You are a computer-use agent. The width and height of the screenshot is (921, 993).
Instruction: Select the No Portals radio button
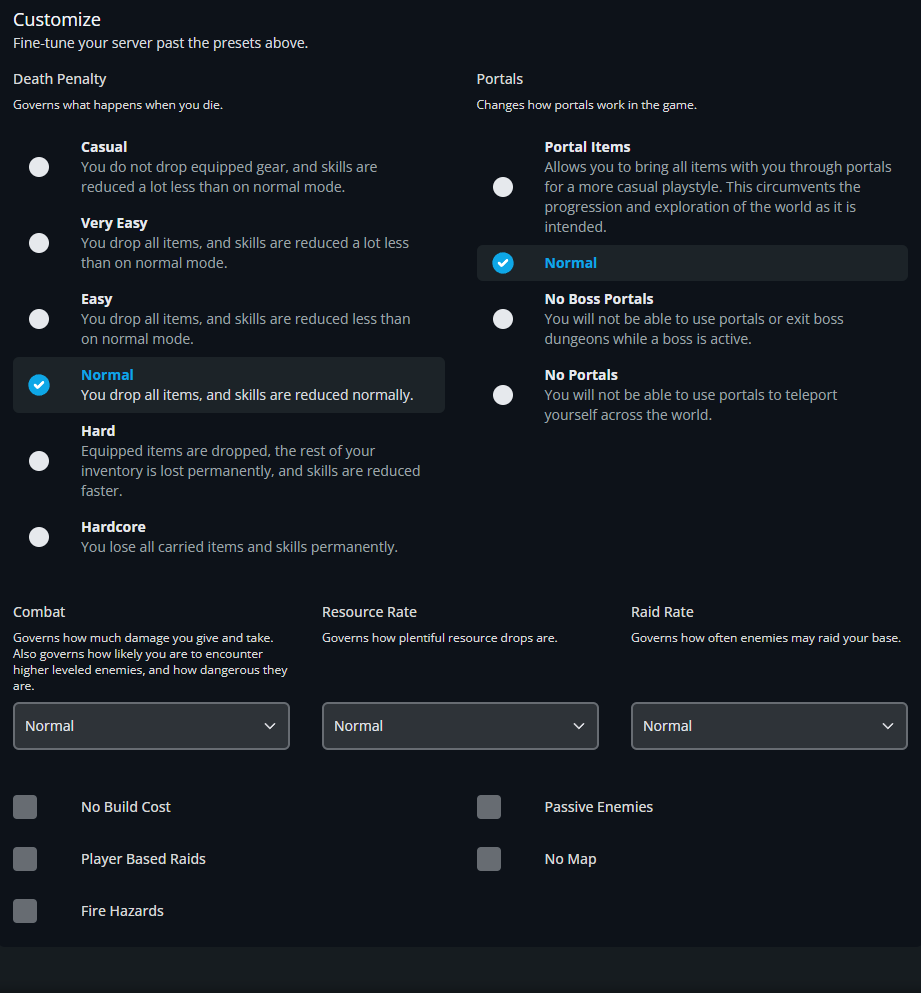tap(503, 395)
